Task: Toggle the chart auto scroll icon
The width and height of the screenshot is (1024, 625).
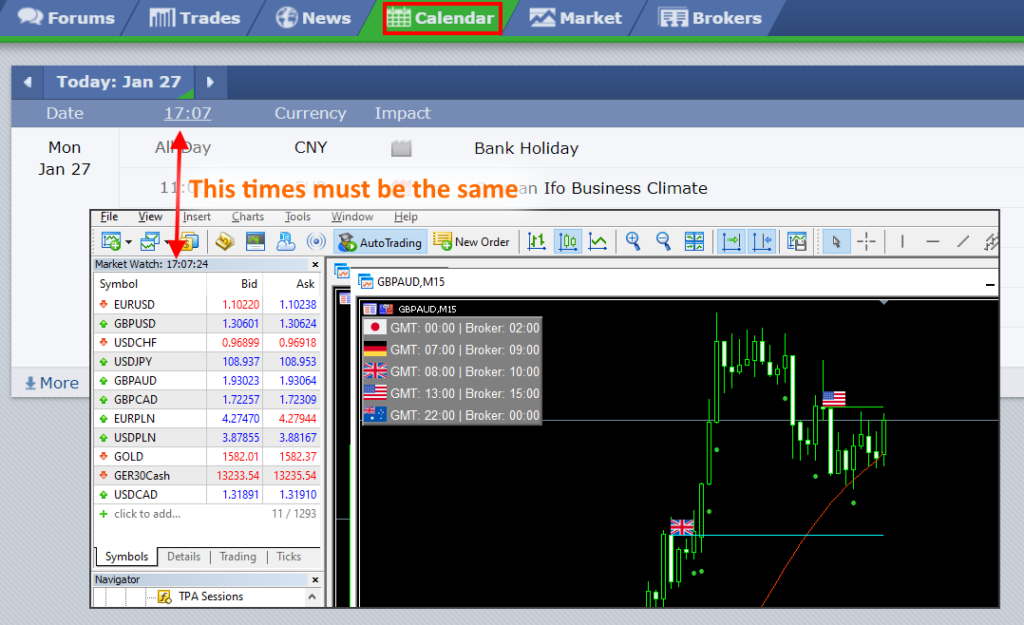Action: (730, 241)
